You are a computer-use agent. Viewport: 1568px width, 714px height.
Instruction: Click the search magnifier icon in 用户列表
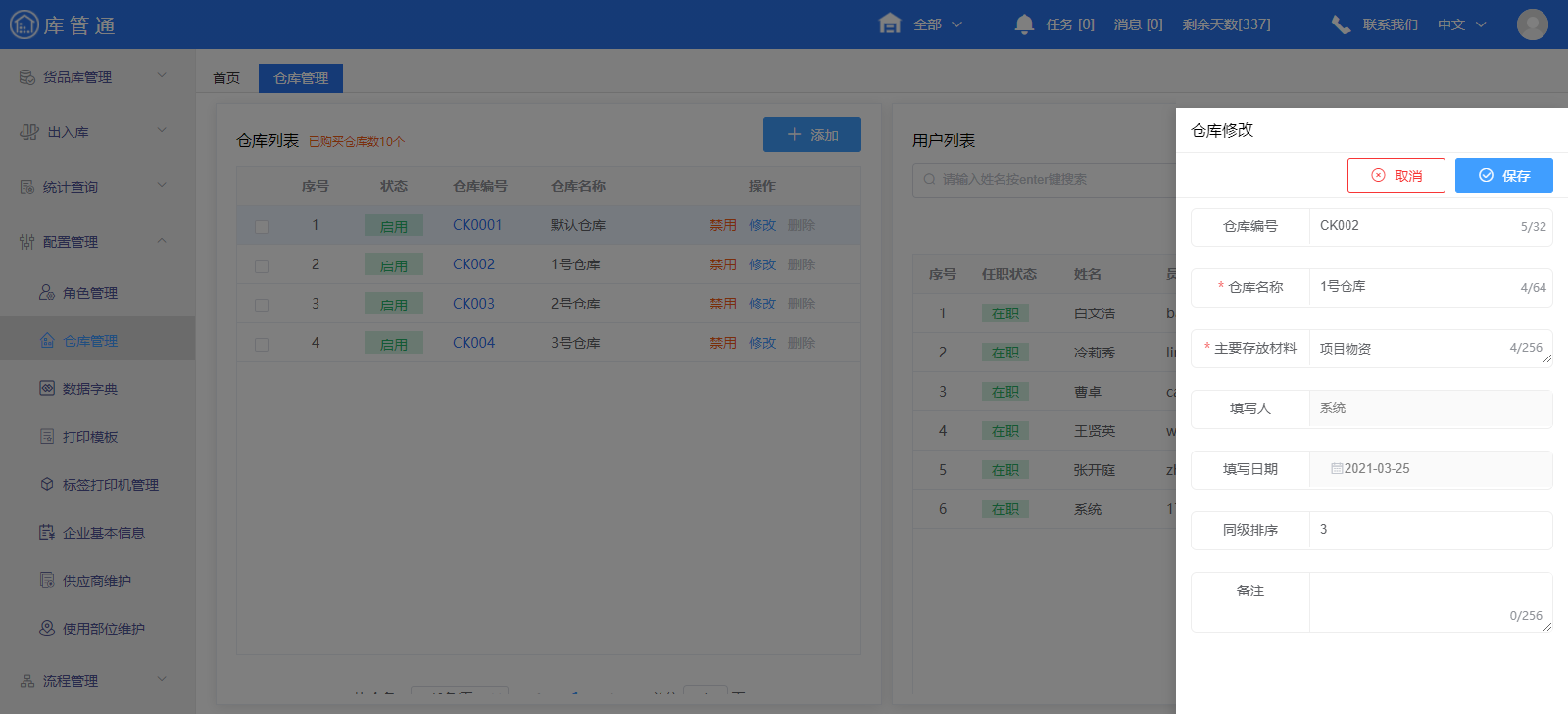929,179
